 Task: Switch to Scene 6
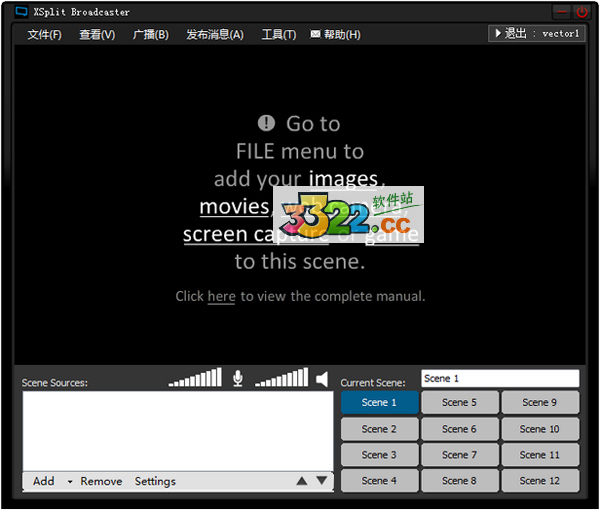coord(460,429)
